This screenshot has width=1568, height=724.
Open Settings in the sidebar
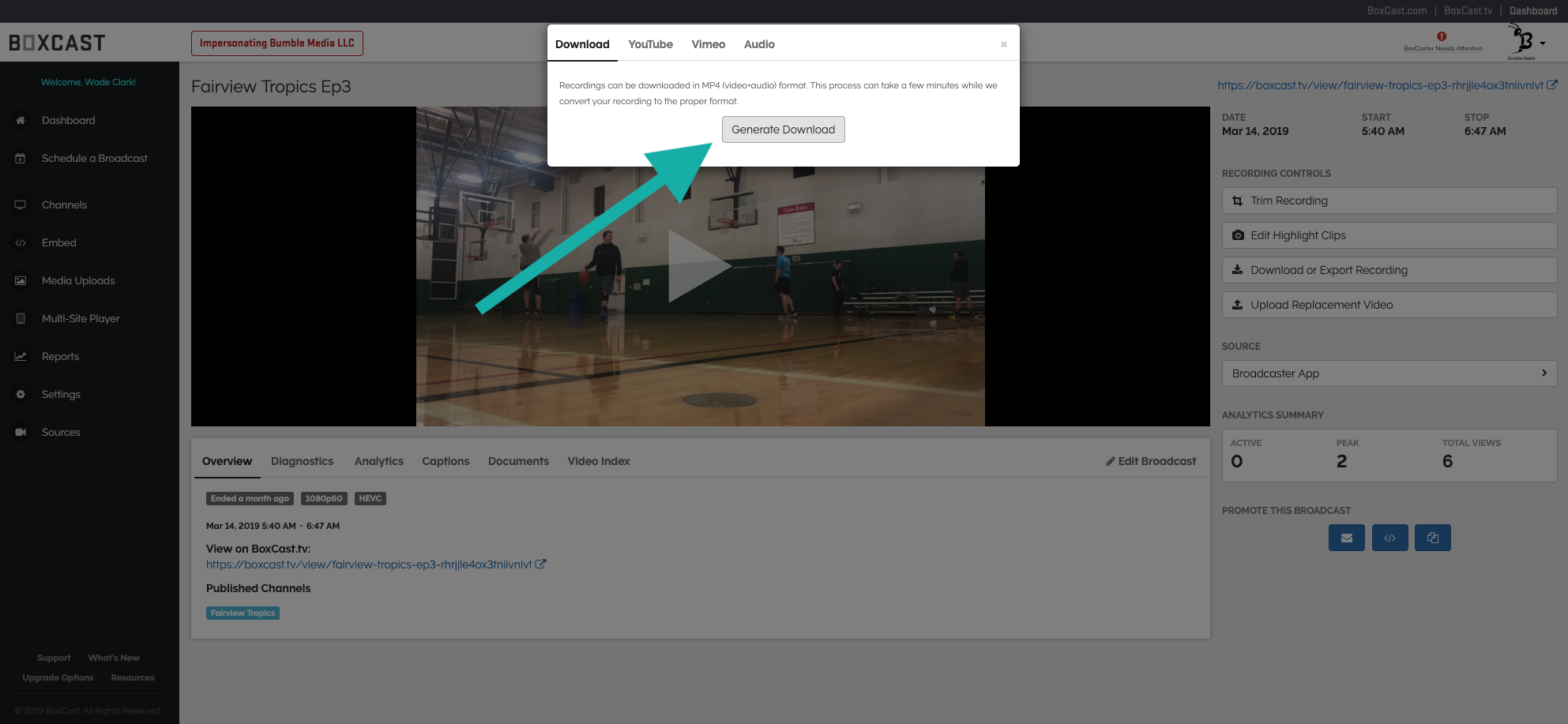tap(61, 394)
